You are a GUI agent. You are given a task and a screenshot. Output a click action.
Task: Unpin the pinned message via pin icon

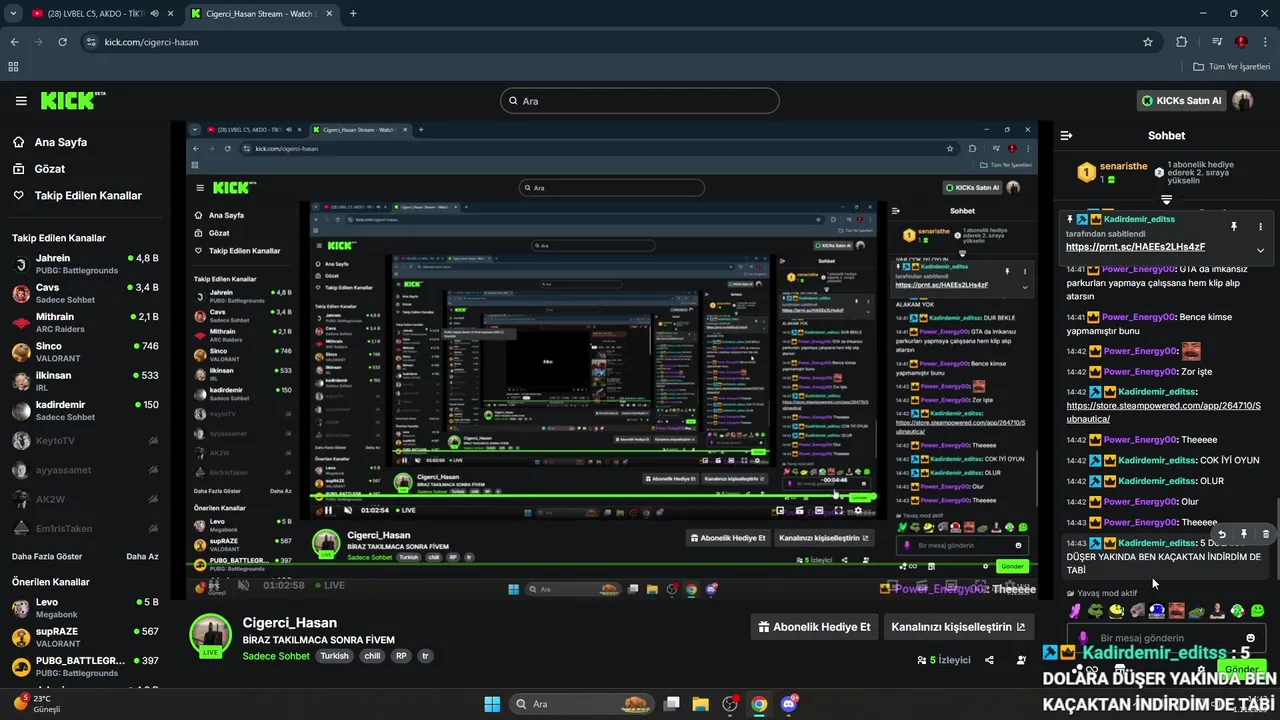[1234, 227]
